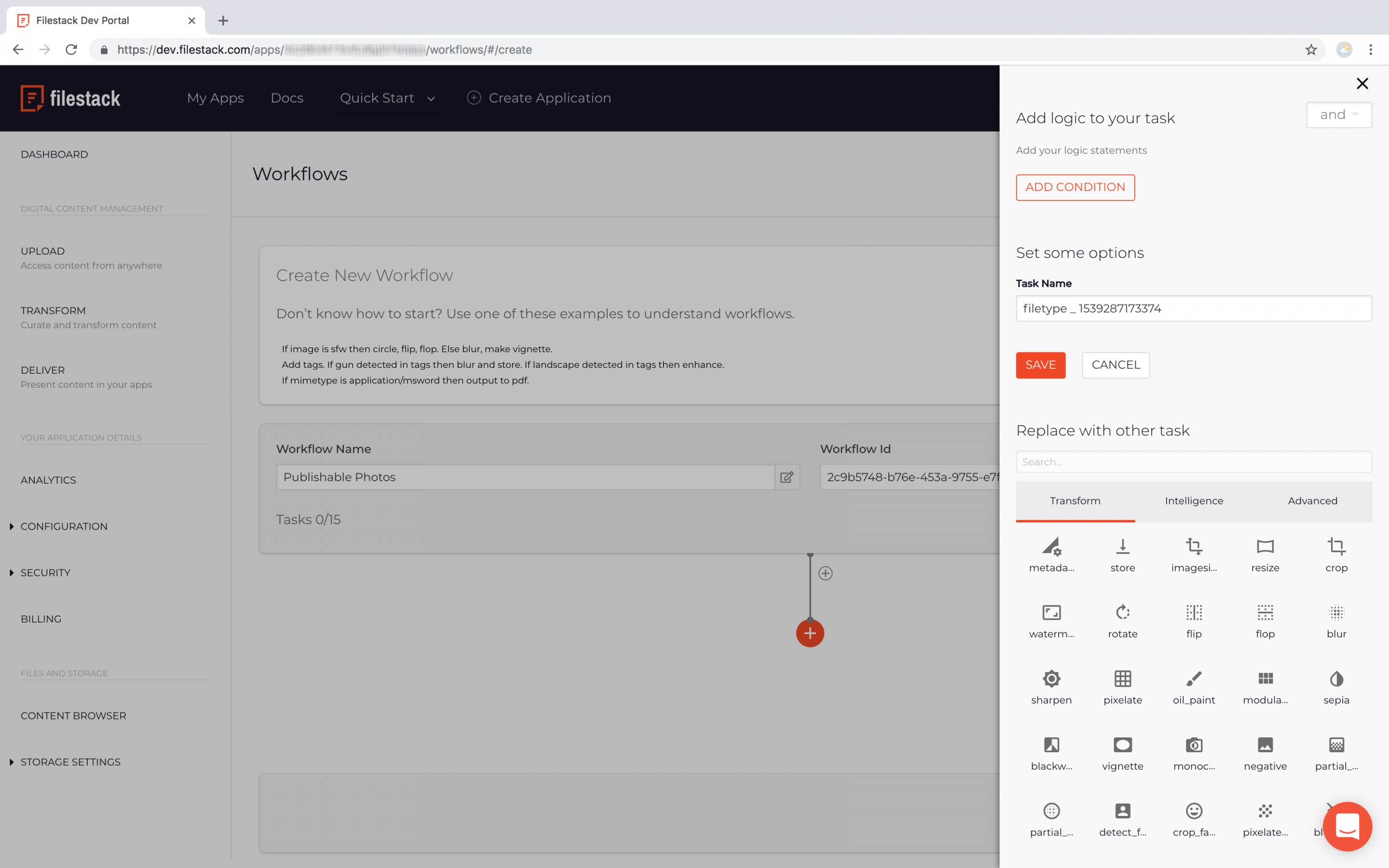This screenshot has height=868, width=1389.
Task: Open the Advanced tasks tab
Action: [1311, 501]
